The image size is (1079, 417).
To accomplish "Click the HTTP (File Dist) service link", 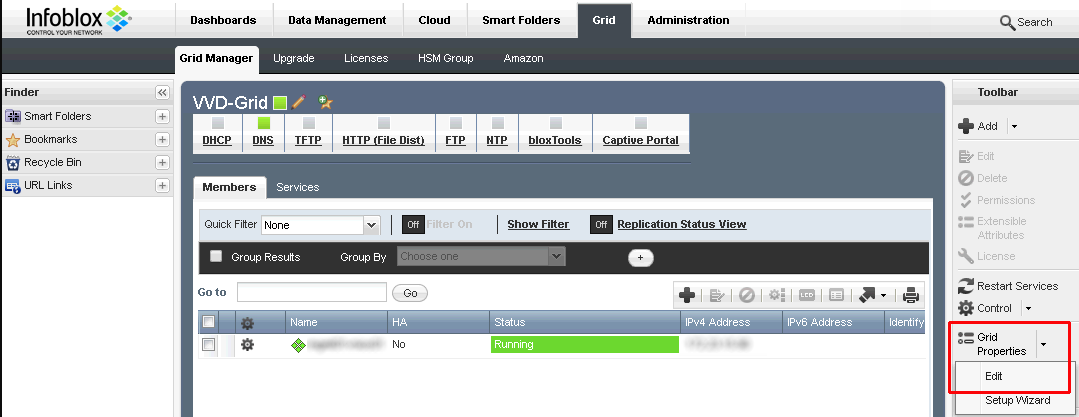I will 383,140.
